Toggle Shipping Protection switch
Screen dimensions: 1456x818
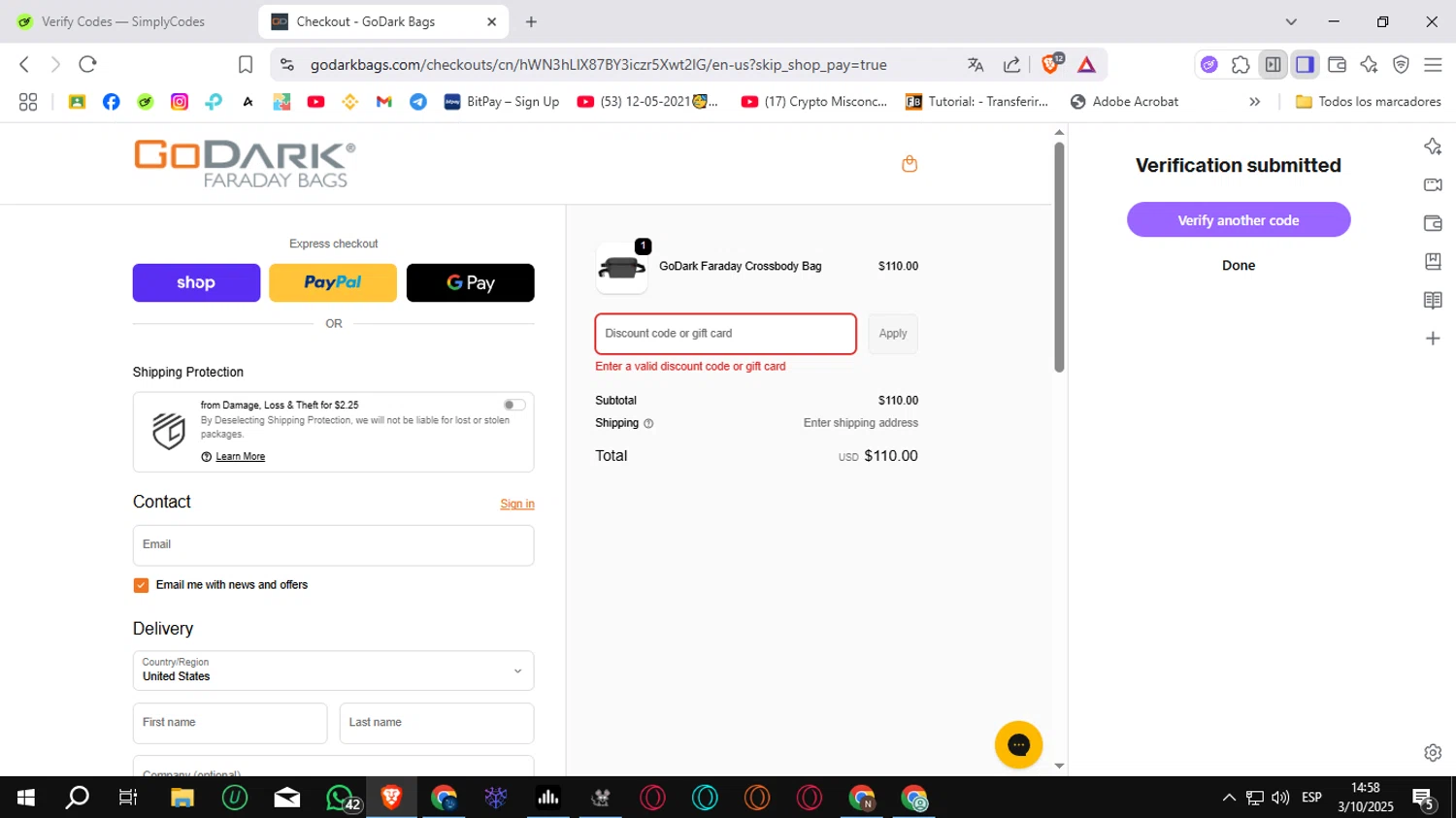click(514, 405)
